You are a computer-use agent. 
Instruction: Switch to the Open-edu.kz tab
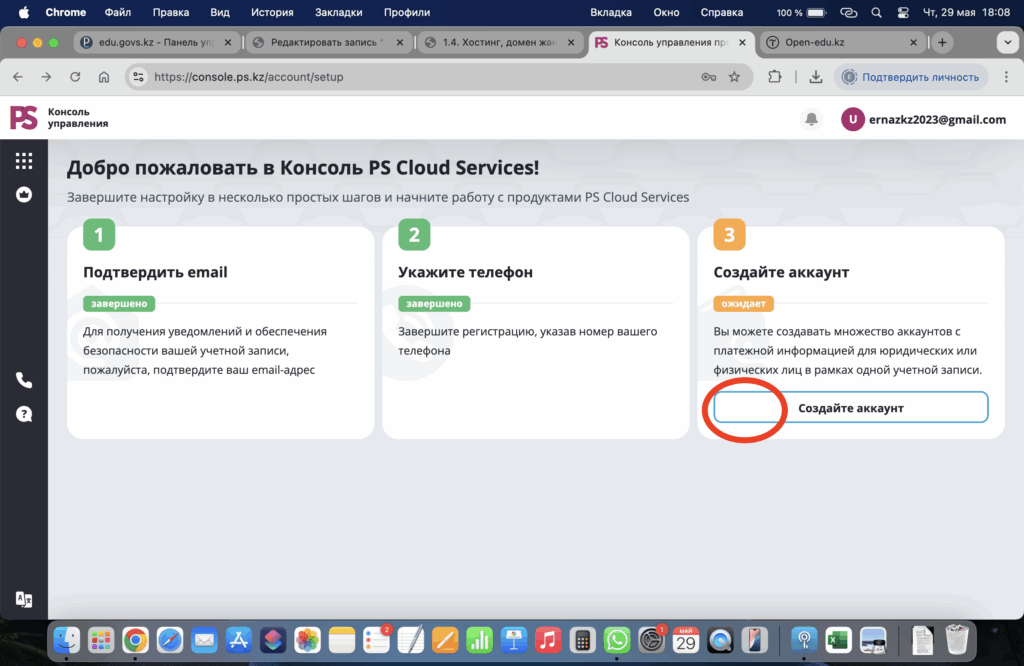(840, 43)
